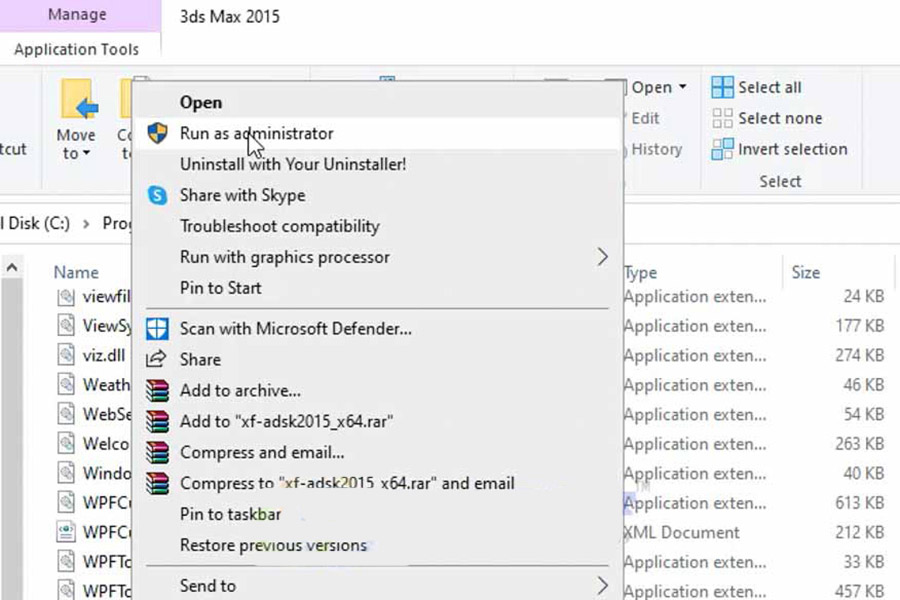
Task: Click the viz.dll file icon
Action: (x=66, y=355)
